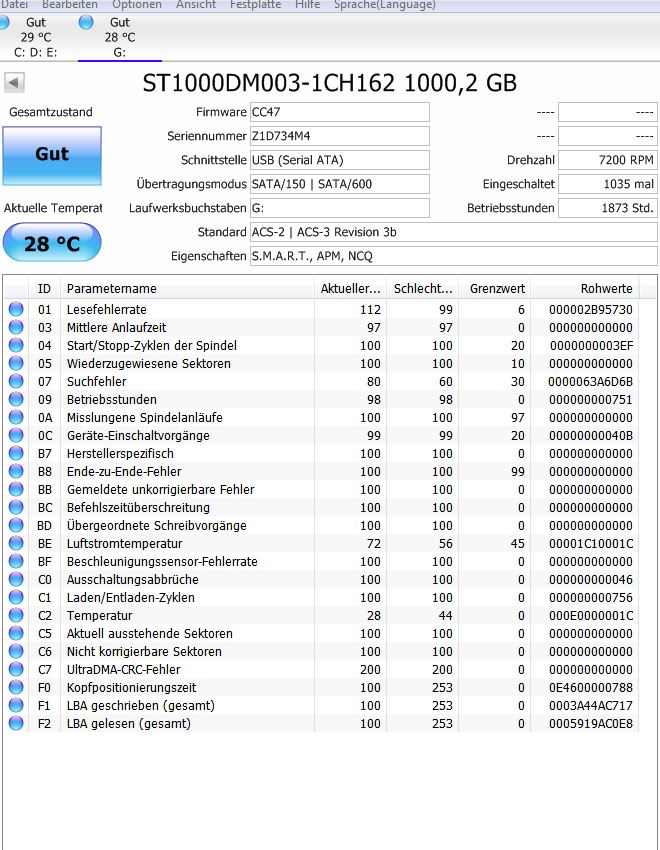The width and height of the screenshot is (660, 850).
Task: Click the Laufwerksbuchstaben field G:
Action: [340, 208]
